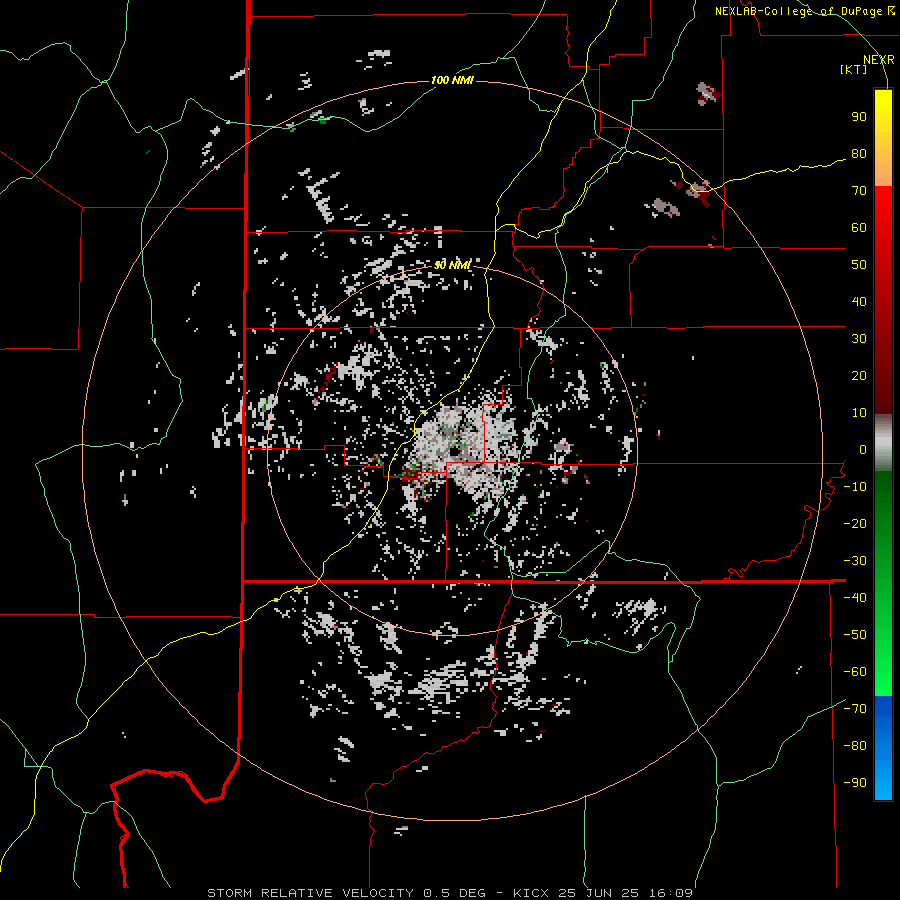Click the -40 scale label
The image size is (900, 900).
tap(855, 598)
